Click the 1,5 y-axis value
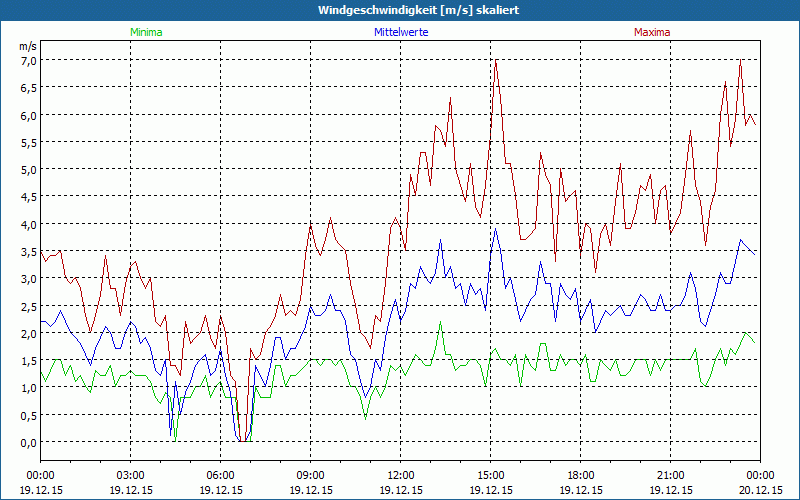The image size is (800, 500). point(29,361)
